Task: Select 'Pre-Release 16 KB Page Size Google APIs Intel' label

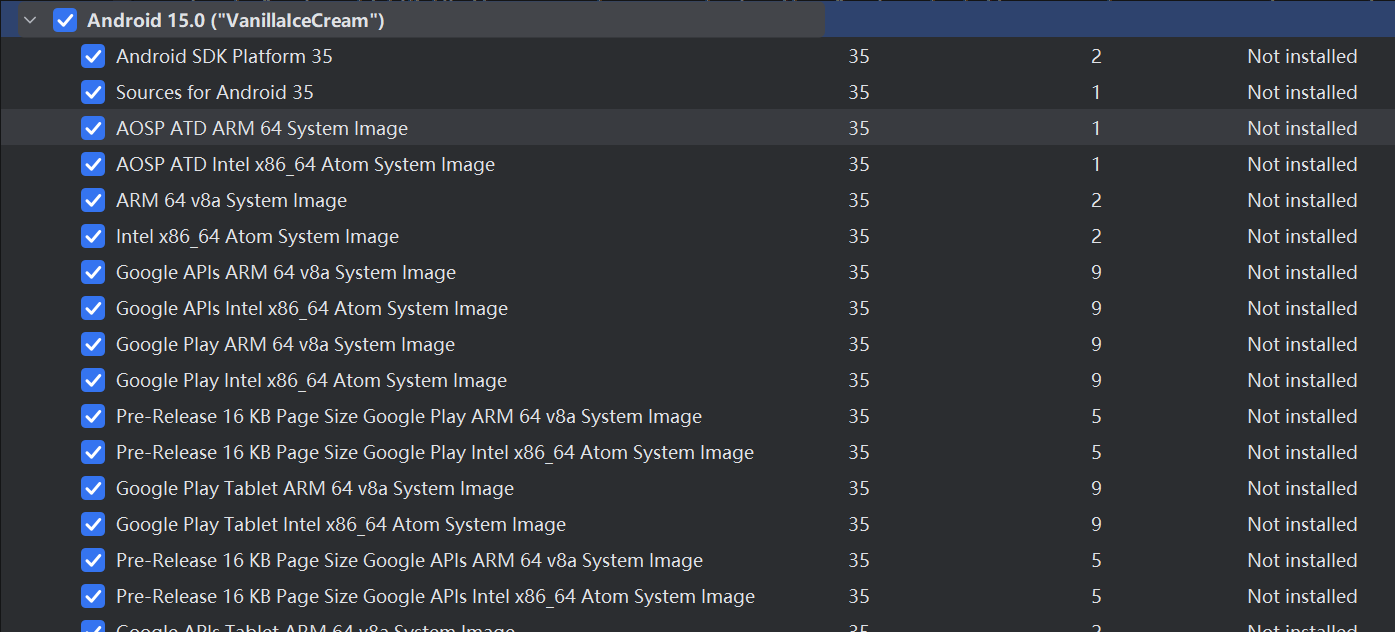Action: pyautogui.click(x=435, y=596)
